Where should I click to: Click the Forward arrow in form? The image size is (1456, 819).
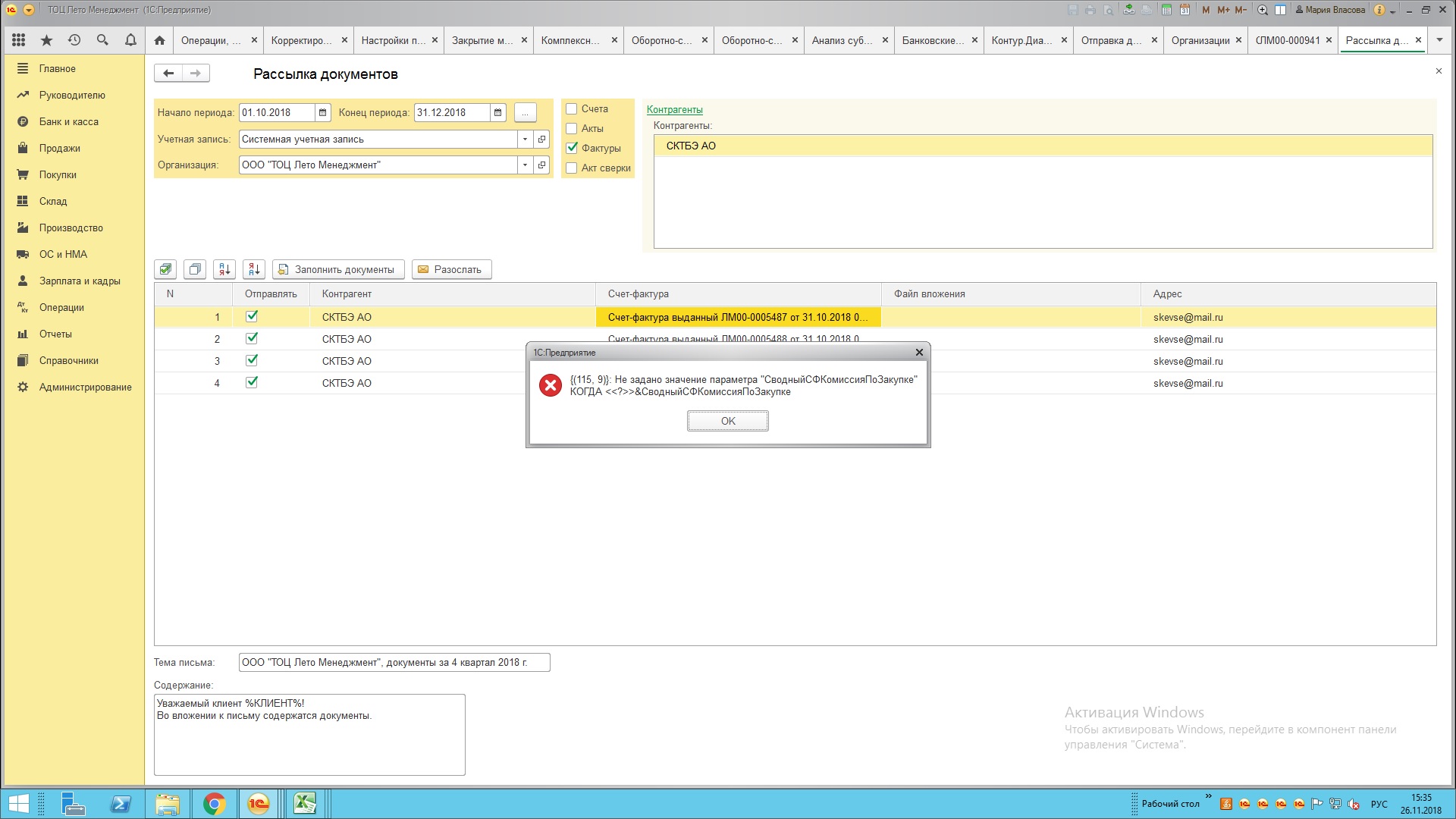point(196,74)
